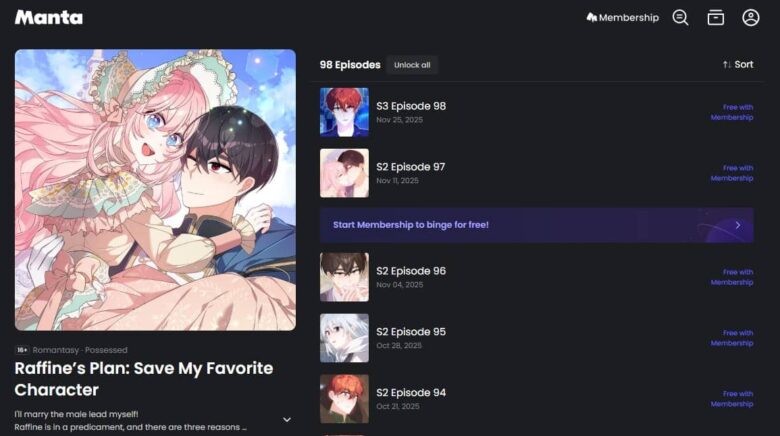Open the user profile icon

751,18
